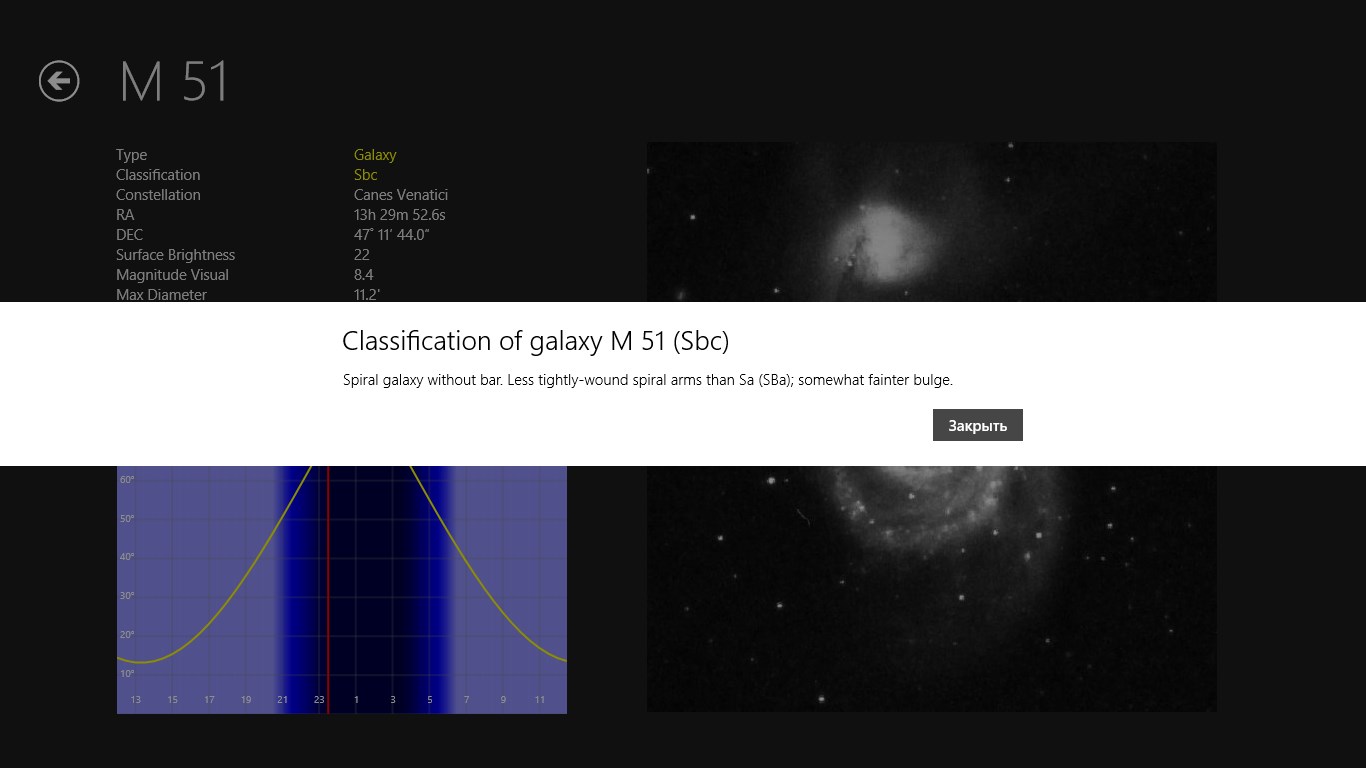Click the yellow Galaxy type link

click(375, 155)
